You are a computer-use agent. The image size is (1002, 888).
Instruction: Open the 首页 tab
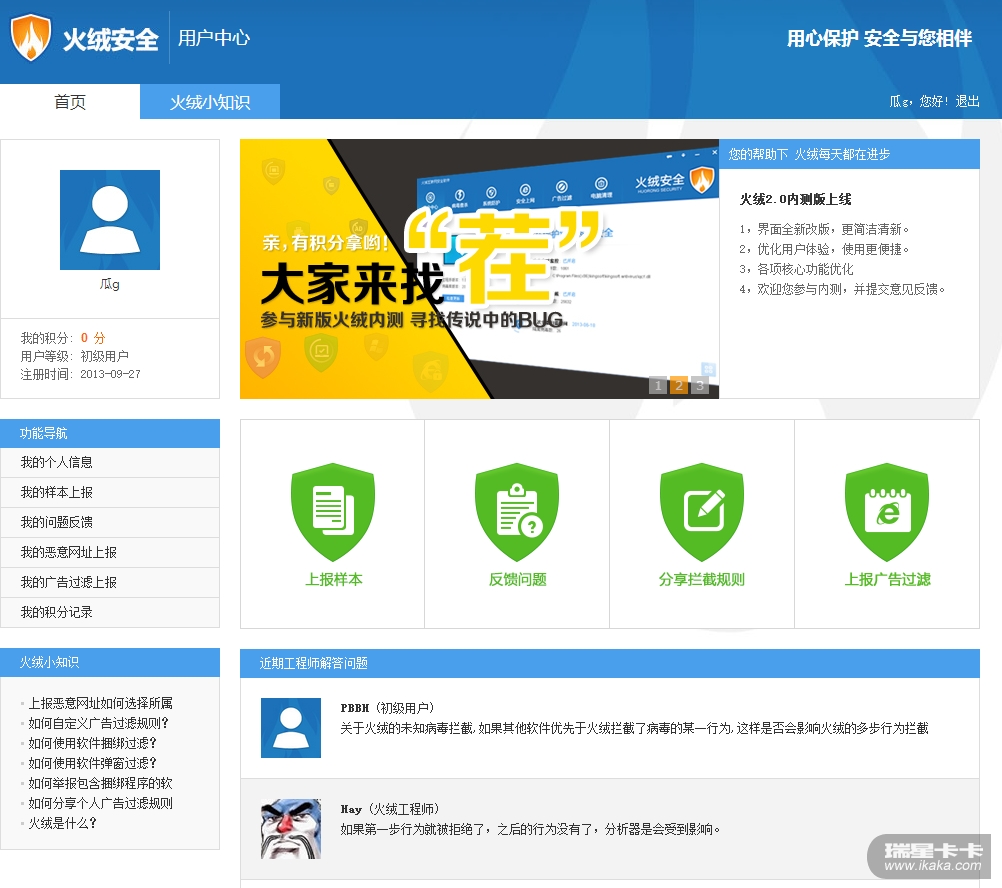click(70, 102)
